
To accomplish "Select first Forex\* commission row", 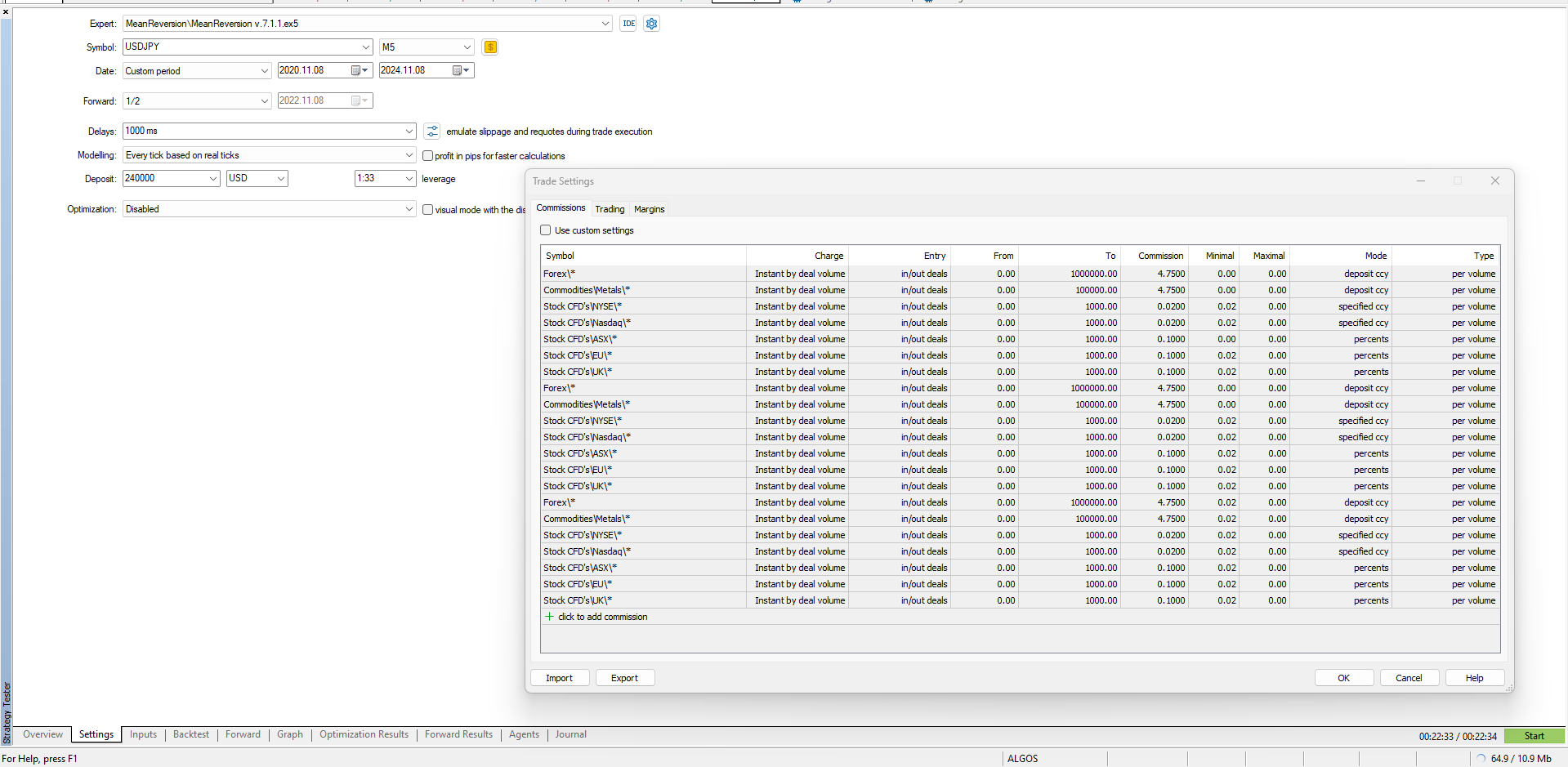I will [x=1021, y=274].
